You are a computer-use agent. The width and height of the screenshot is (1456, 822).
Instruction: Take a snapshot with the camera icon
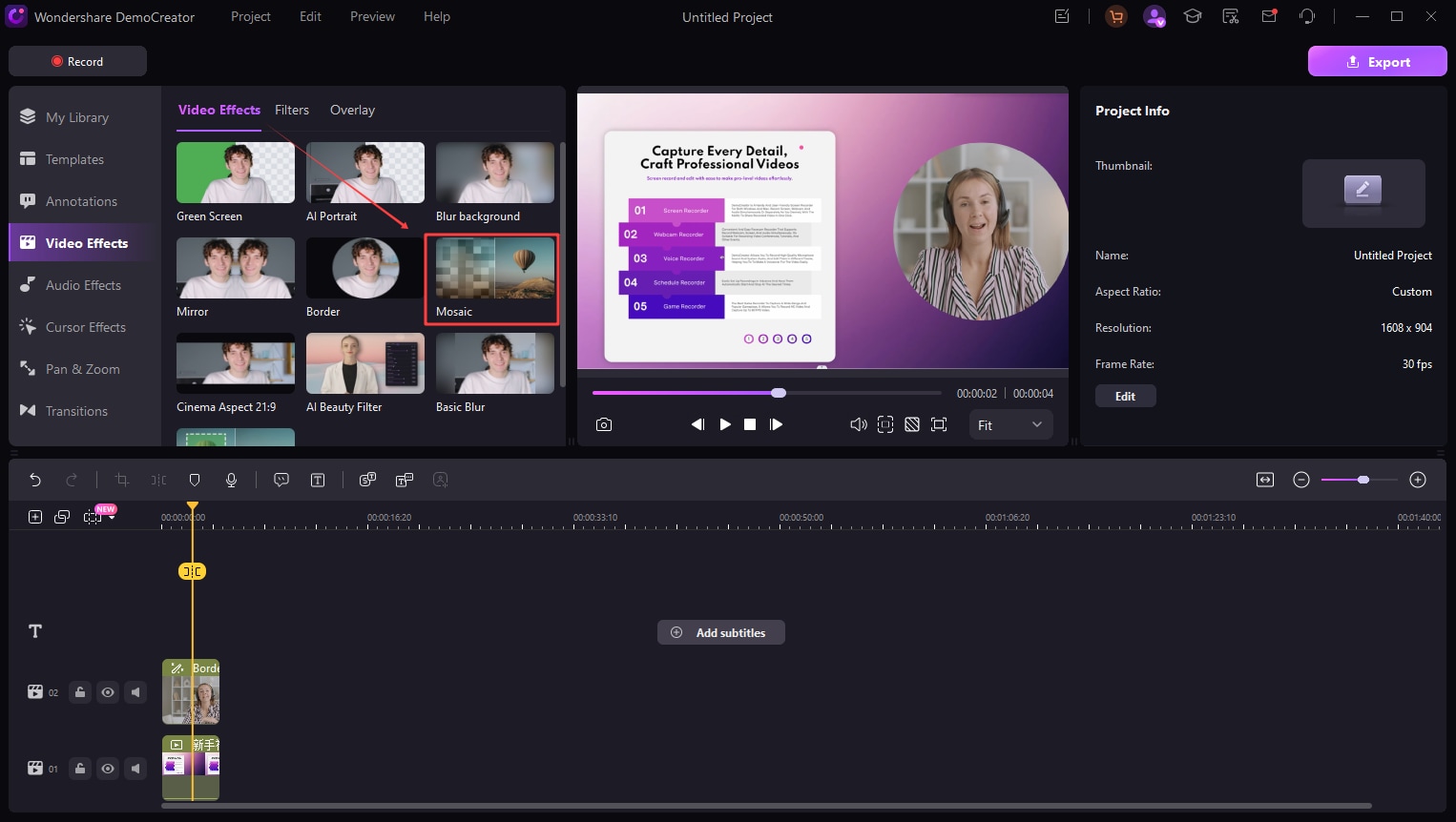point(604,424)
